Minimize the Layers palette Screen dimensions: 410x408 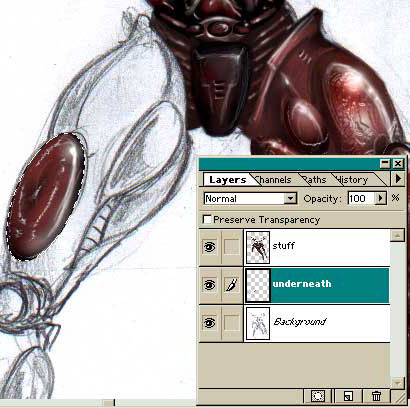[385, 164]
